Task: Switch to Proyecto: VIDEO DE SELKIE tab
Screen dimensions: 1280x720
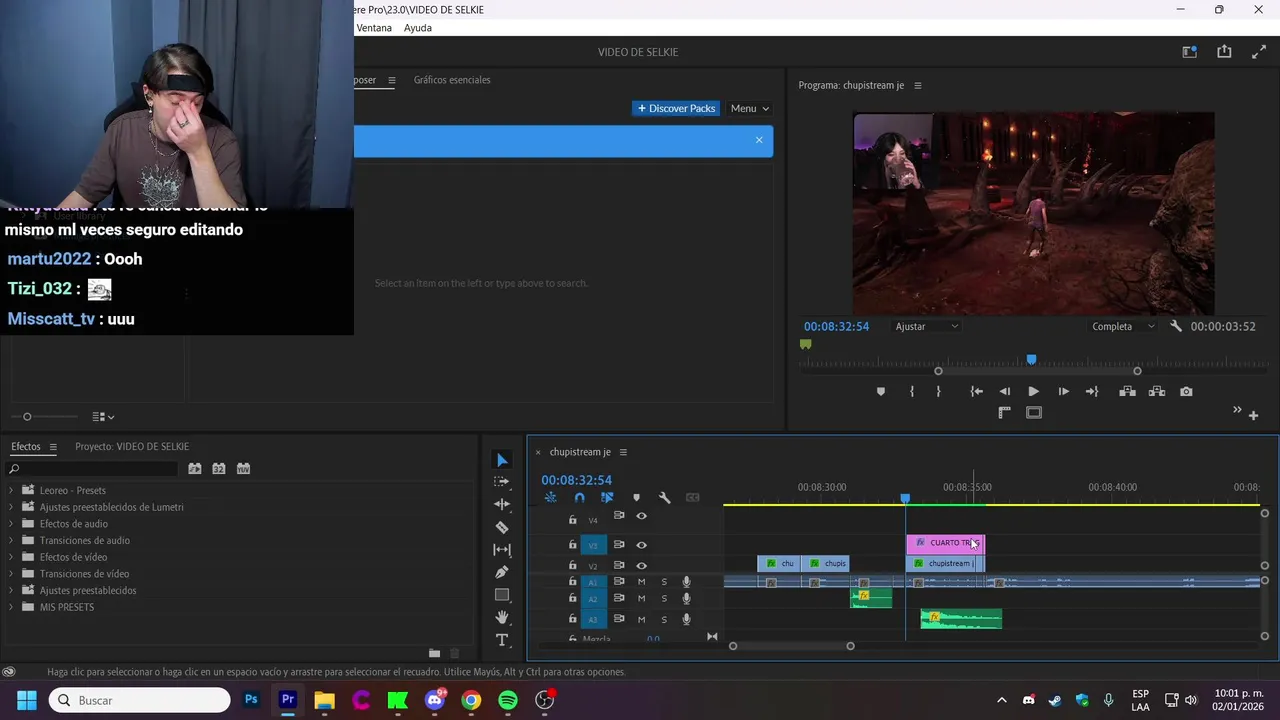Action: pos(132,447)
